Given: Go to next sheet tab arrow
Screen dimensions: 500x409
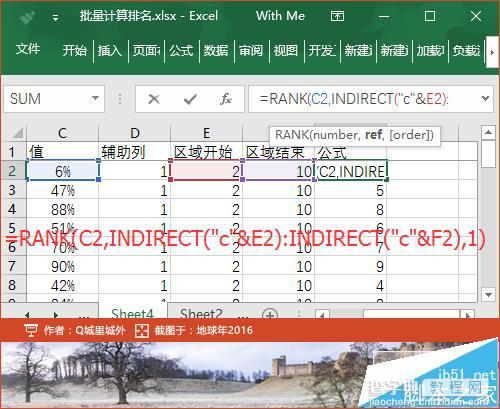Looking at the screenshot, I should (56, 314).
